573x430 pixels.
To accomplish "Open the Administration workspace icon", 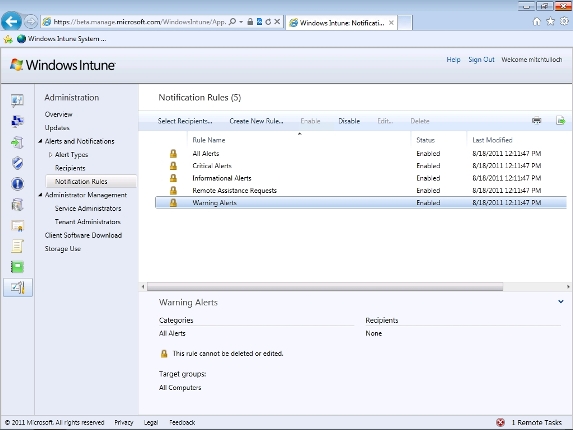I will 18,288.
